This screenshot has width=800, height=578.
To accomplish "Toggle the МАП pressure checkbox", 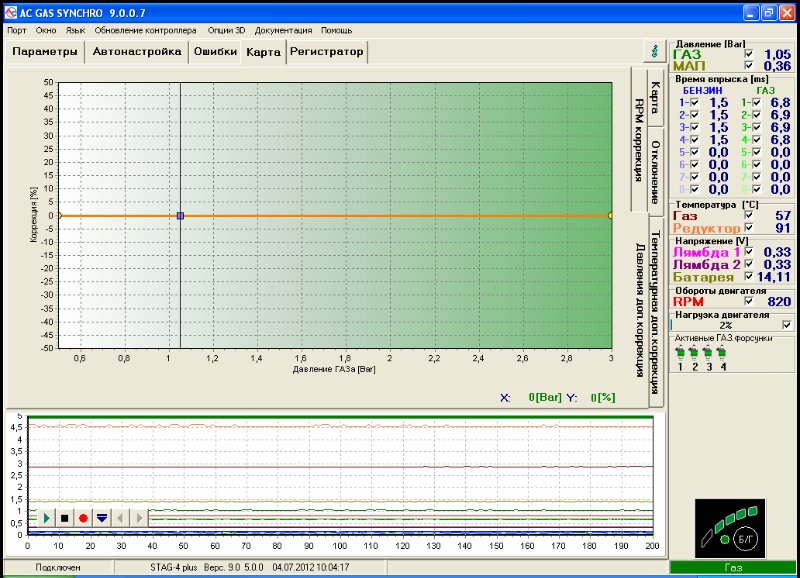I will coord(750,66).
